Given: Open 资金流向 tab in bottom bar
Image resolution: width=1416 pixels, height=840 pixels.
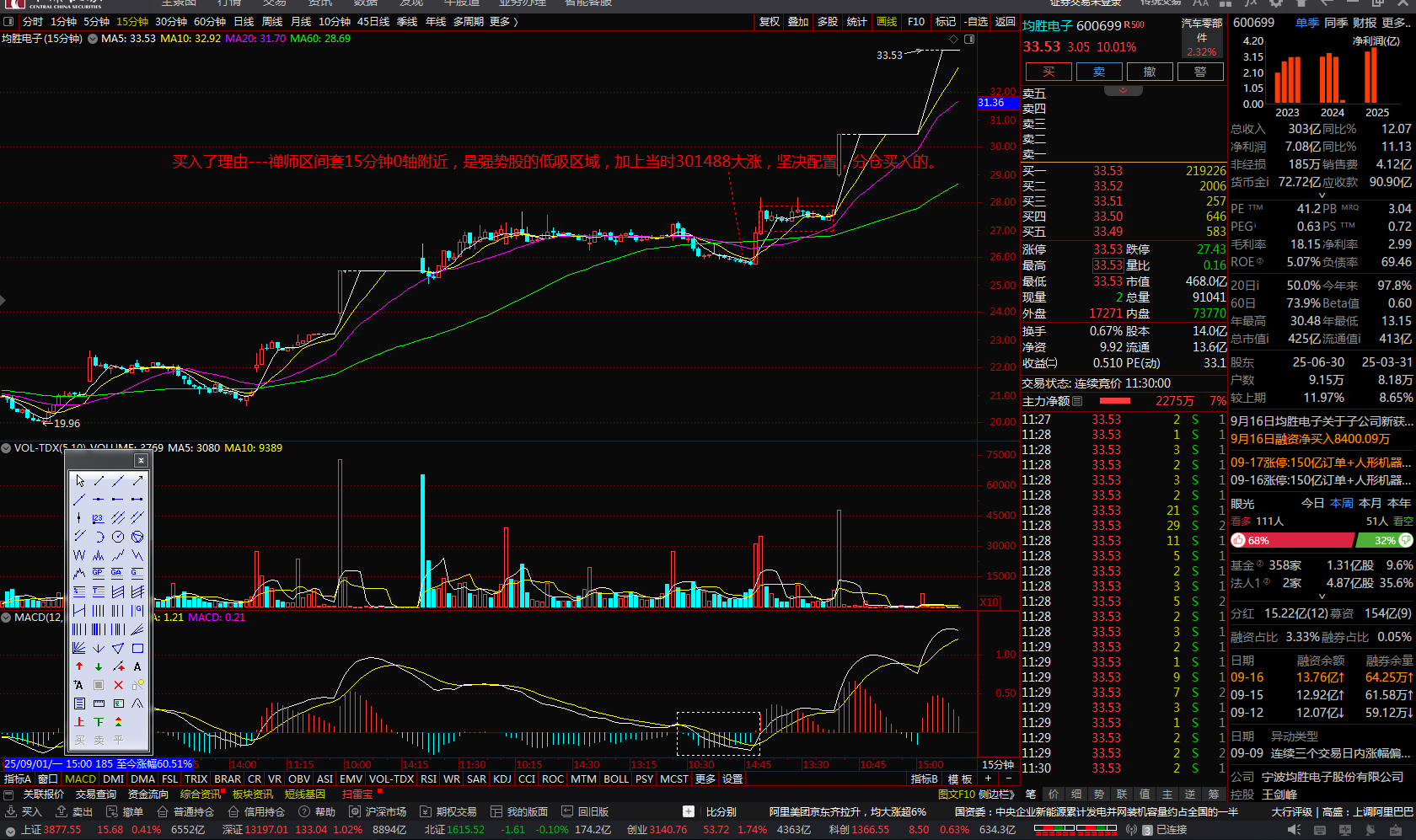Looking at the screenshot, I should (147, 795).
